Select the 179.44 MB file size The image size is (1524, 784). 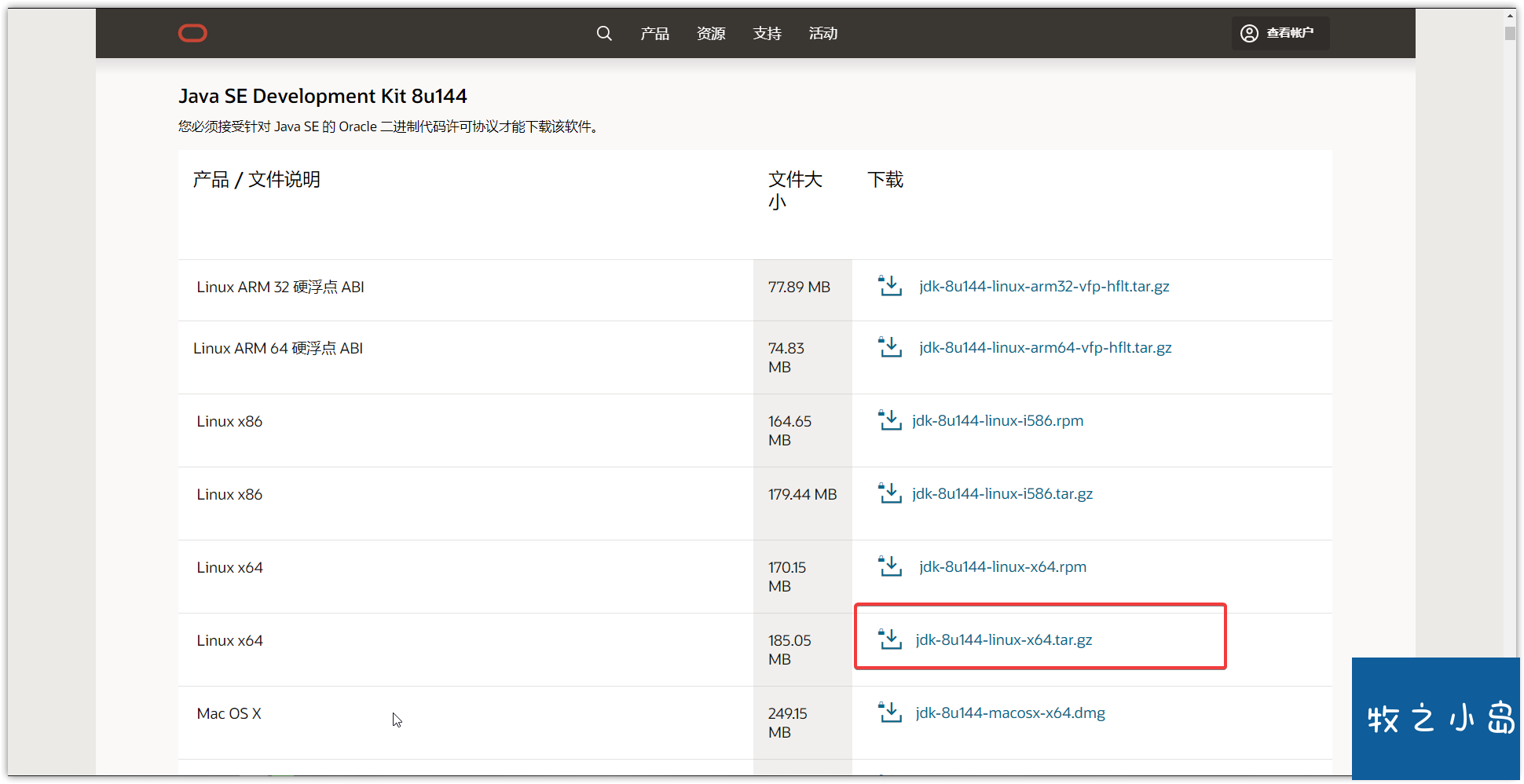click(x=802, y=495)
